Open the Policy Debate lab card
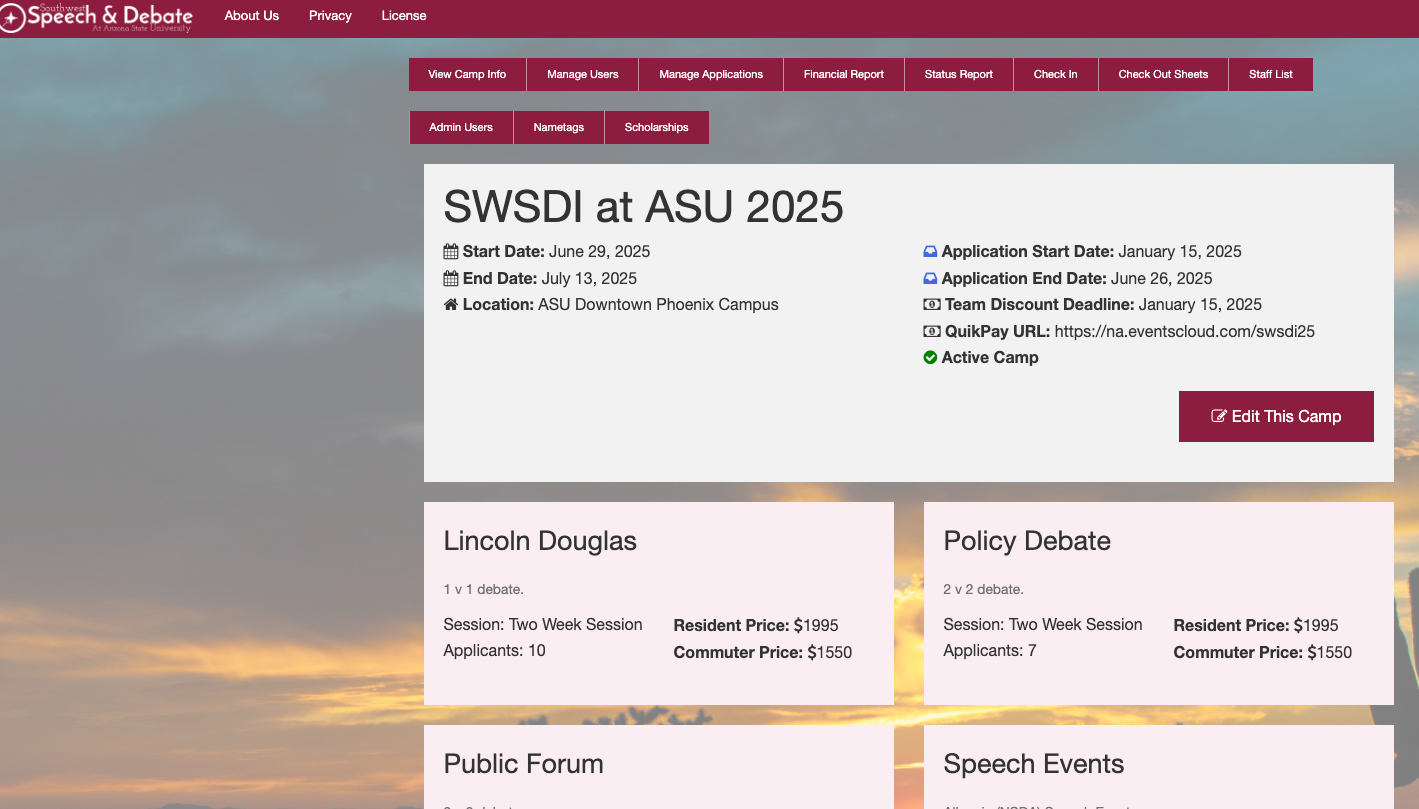This screenshot has width=1419, height=809. click(x=1159, y=604)
